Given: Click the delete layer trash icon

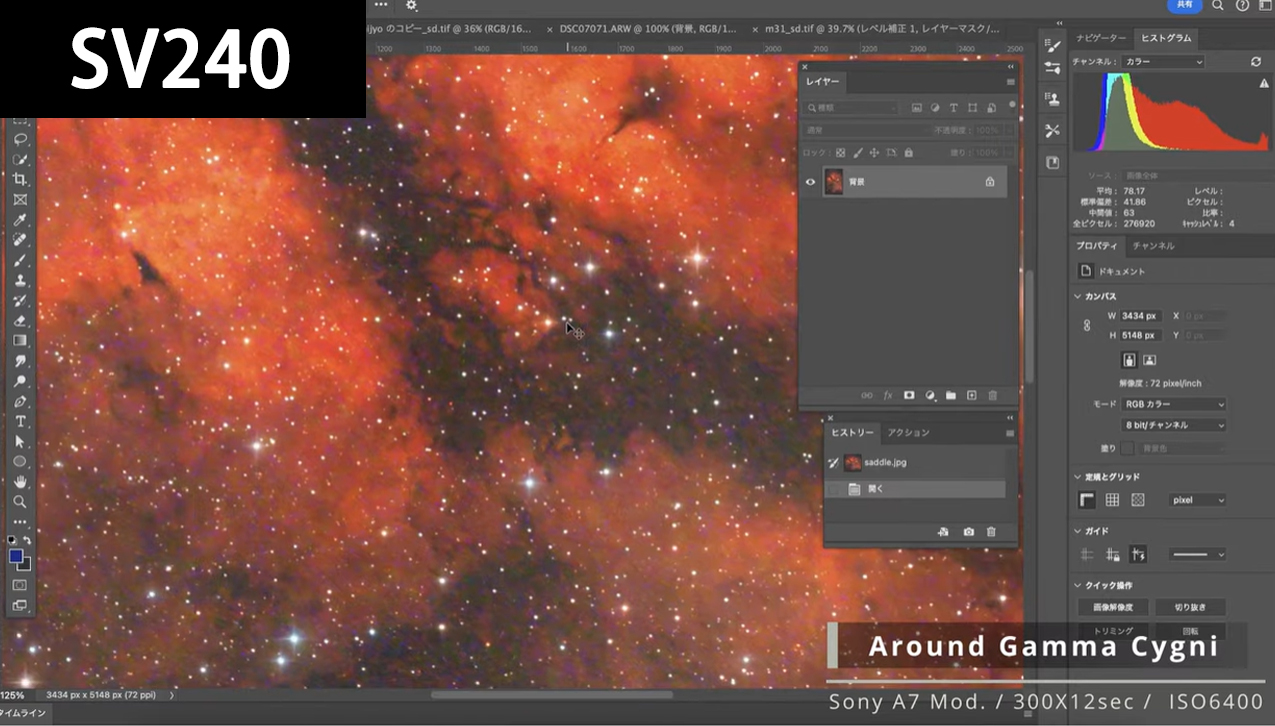Looking at the screenshot, I should click(x=992, y=396).
